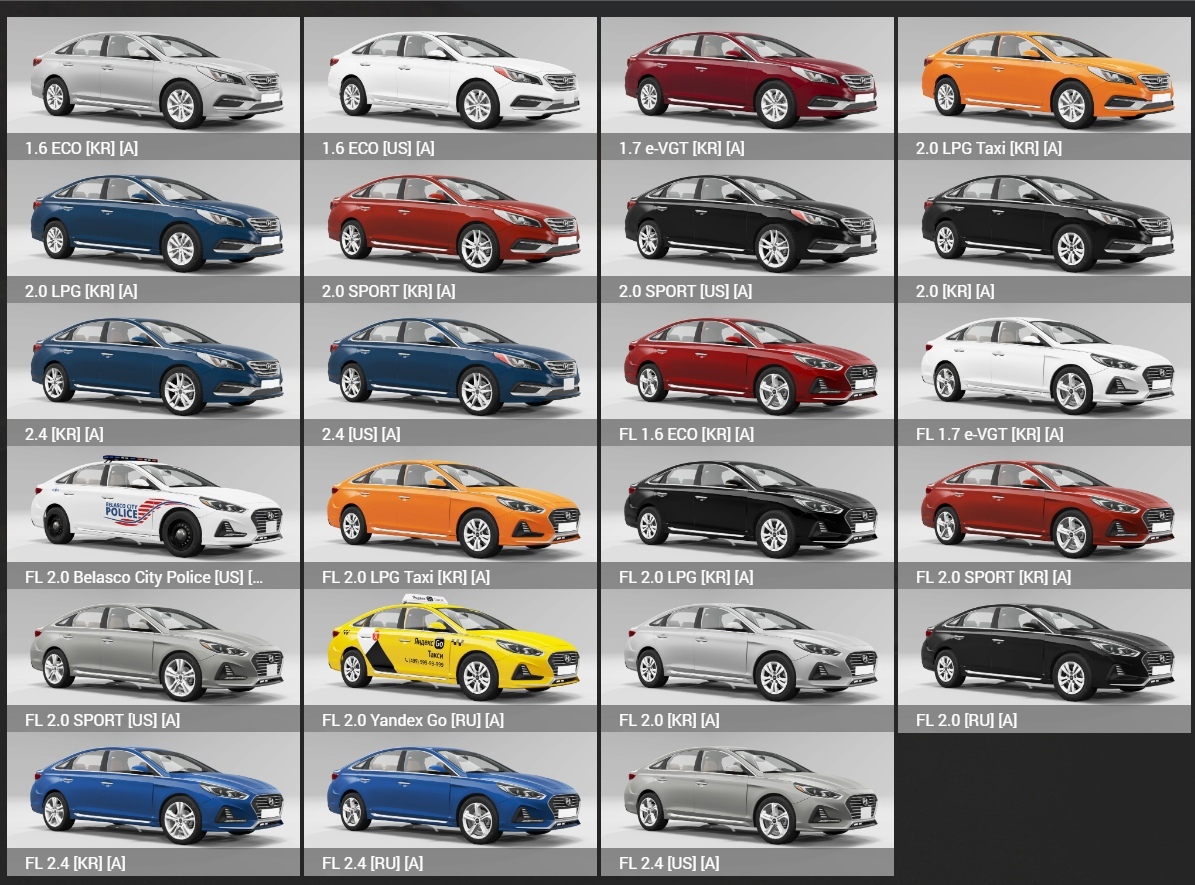The width and height of the screenshot is (1195, 885).
Task: Select the blue 2.0 LPG [KR] car
Action: click(153, 221)
